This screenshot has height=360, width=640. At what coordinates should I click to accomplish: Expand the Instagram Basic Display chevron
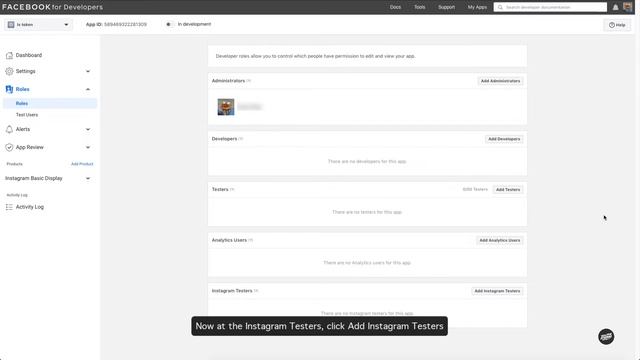(x=88, y=178)
